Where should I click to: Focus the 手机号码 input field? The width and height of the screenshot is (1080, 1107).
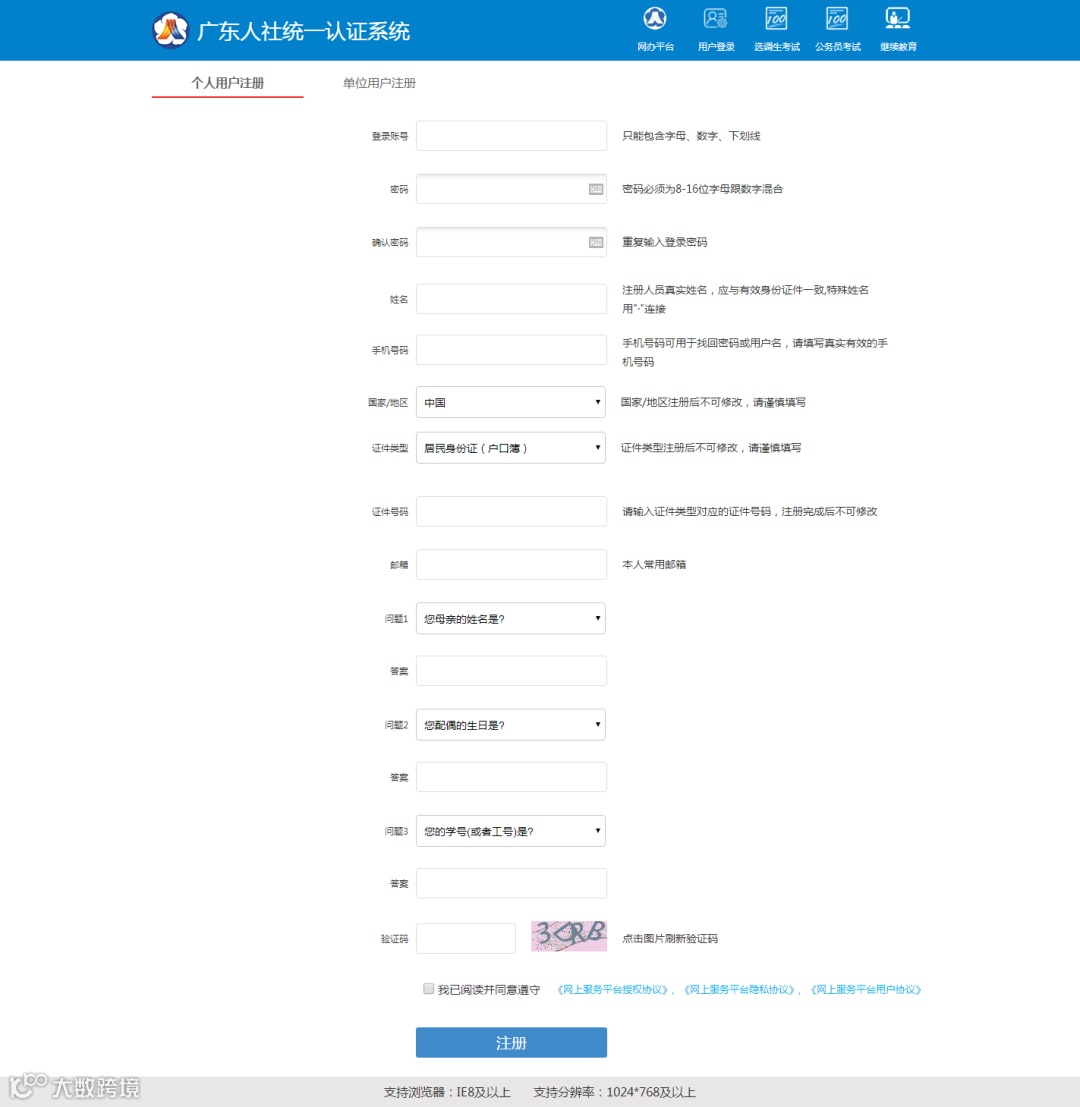pyautogui.click(x=511, y=349)
